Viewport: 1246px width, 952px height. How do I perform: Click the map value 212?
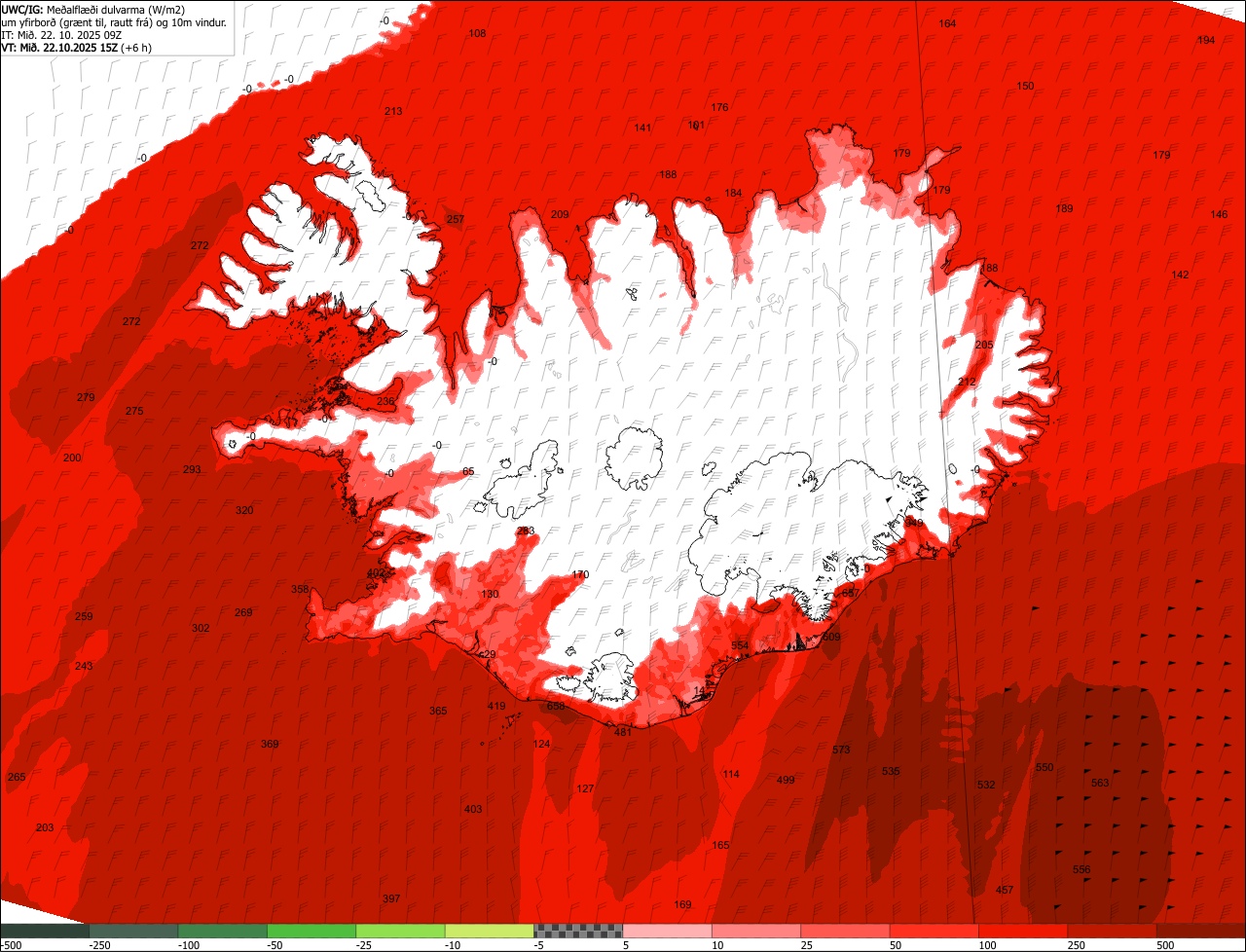(967, 382)
